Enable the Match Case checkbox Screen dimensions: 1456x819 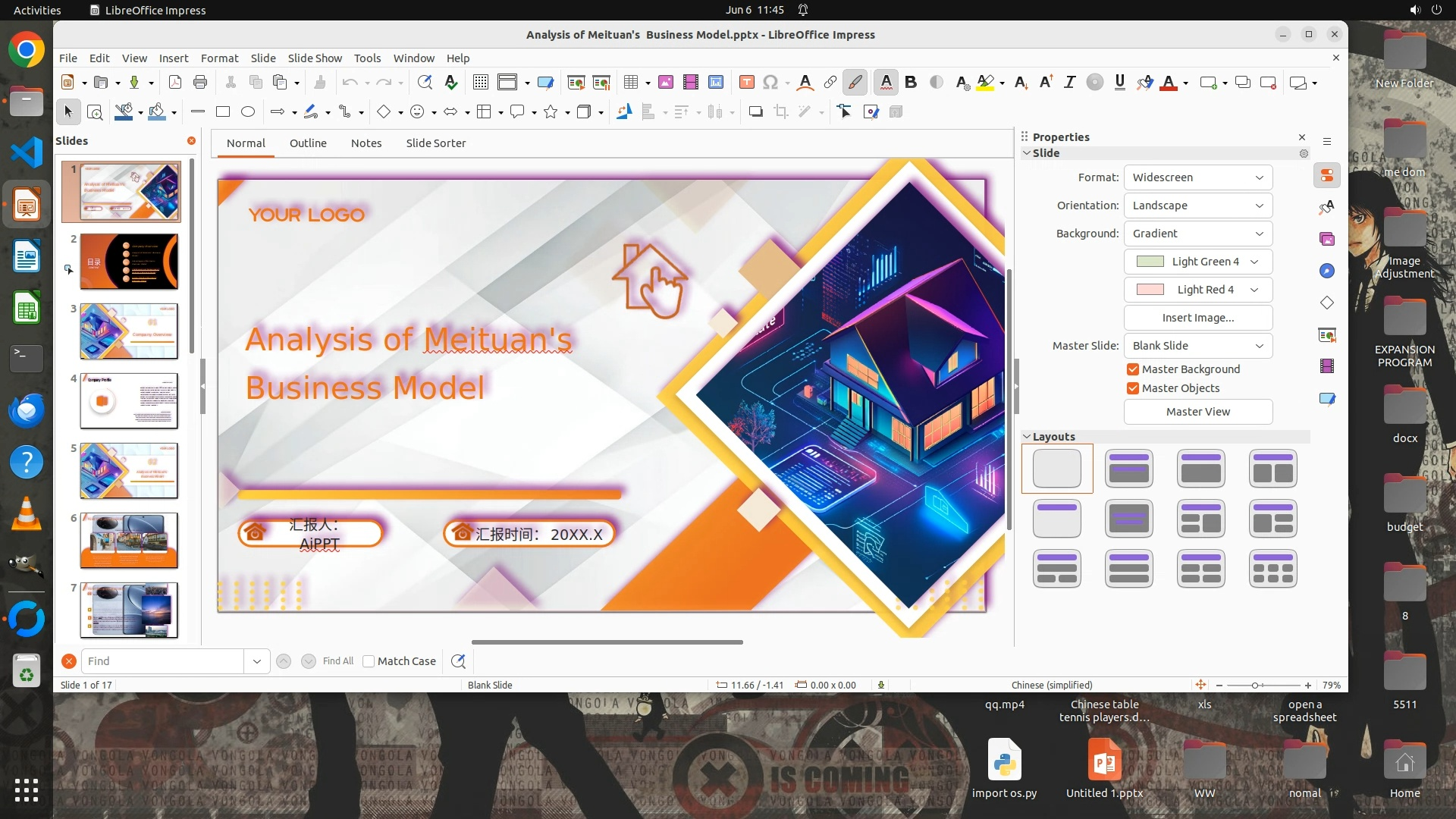point(369,661)
